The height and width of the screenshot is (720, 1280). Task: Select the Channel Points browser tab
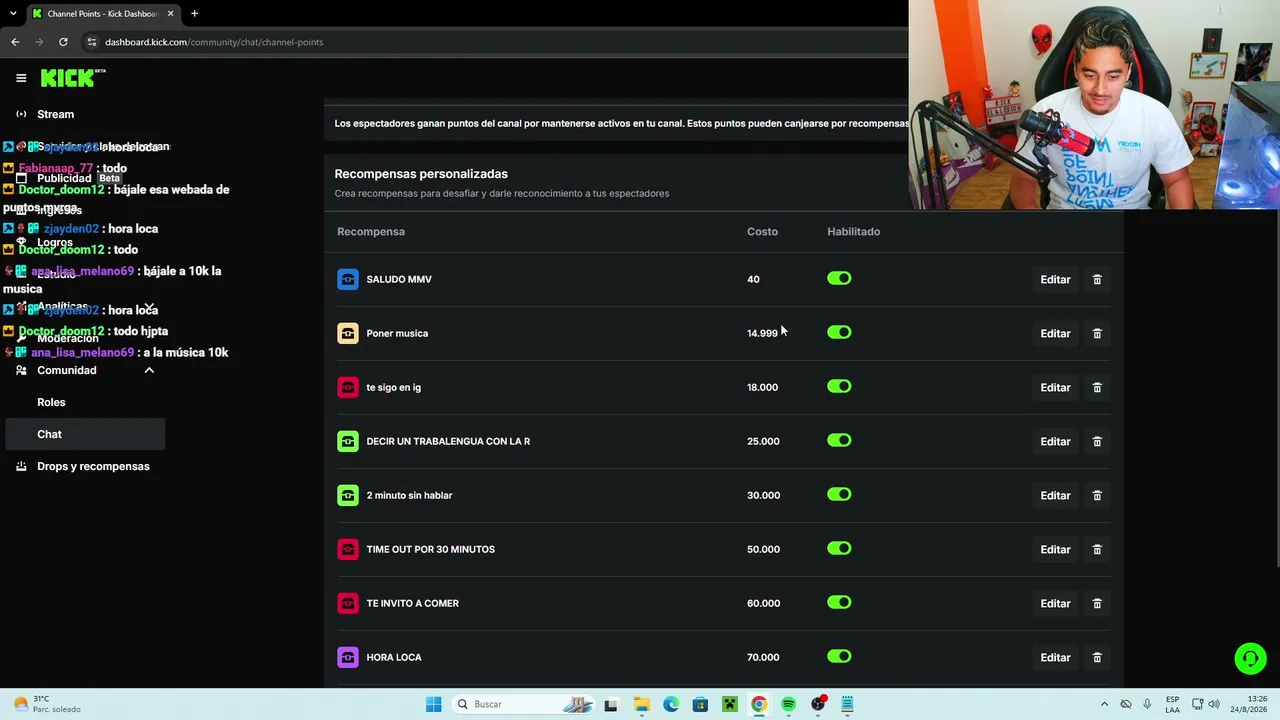point(102,13)
